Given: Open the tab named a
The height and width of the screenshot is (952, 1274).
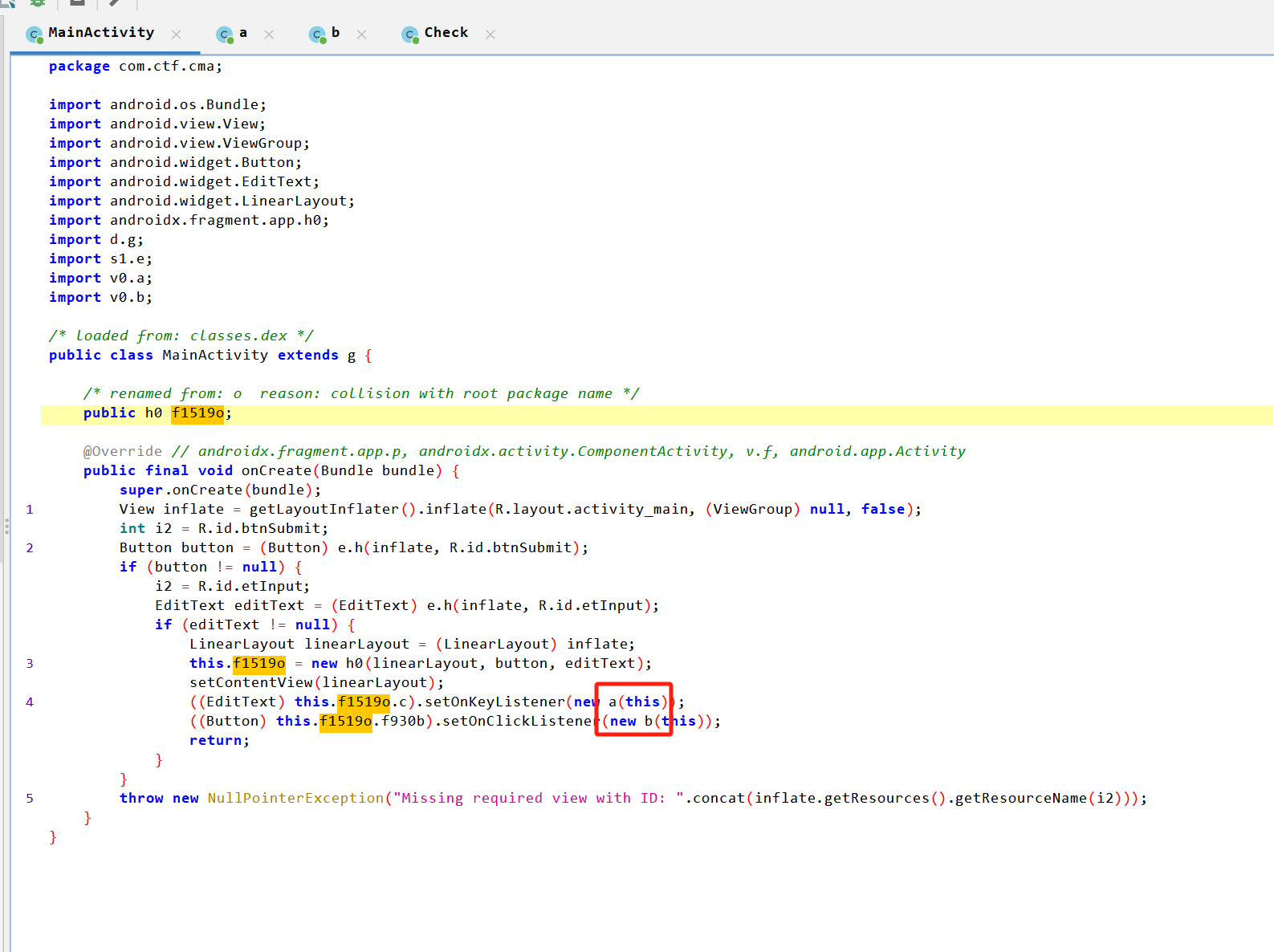Looking at the screenshot, I should 242,33.
